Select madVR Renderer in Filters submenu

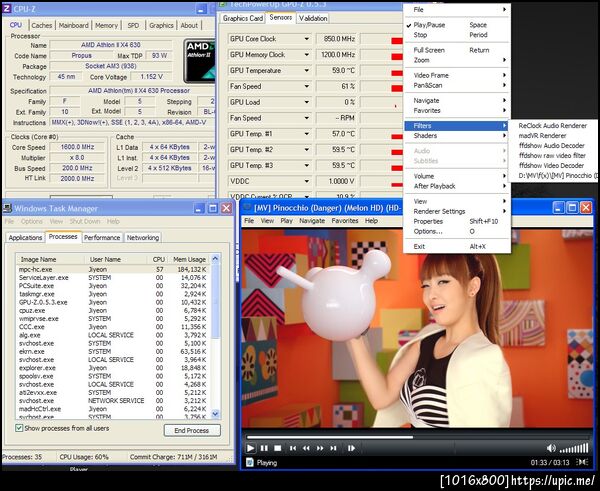tap(542, 135)
